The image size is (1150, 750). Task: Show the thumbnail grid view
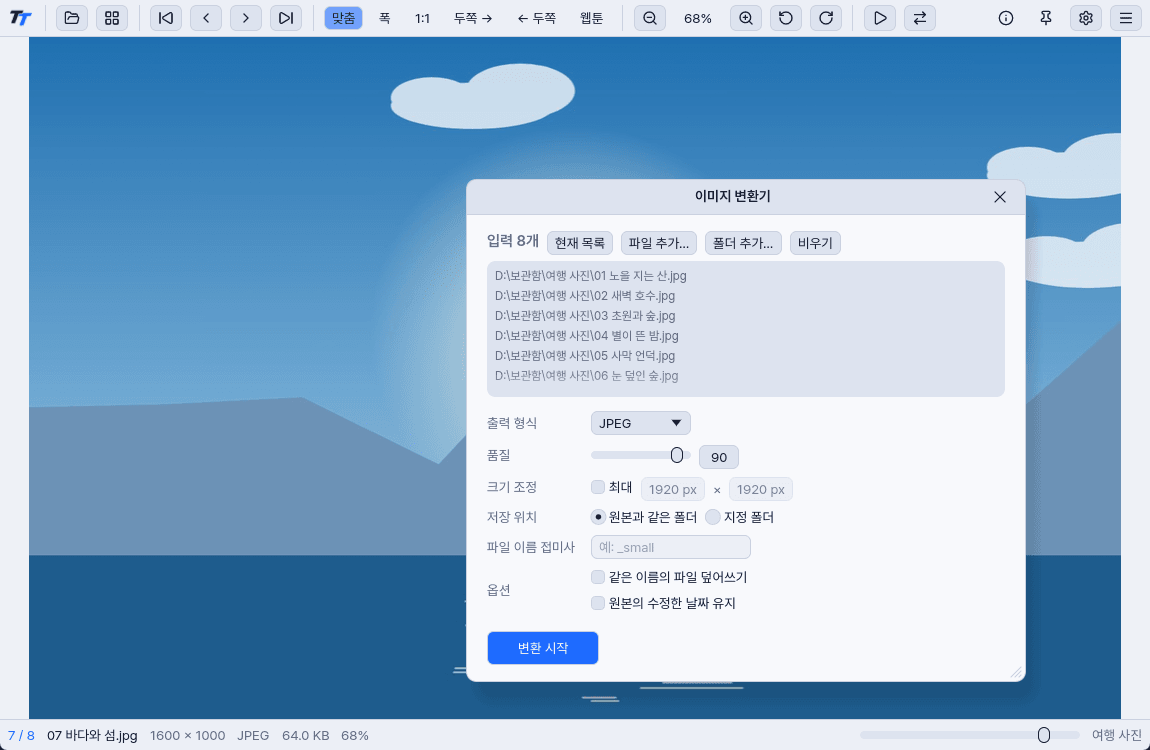pyautogui.click(x=111, y=18)
